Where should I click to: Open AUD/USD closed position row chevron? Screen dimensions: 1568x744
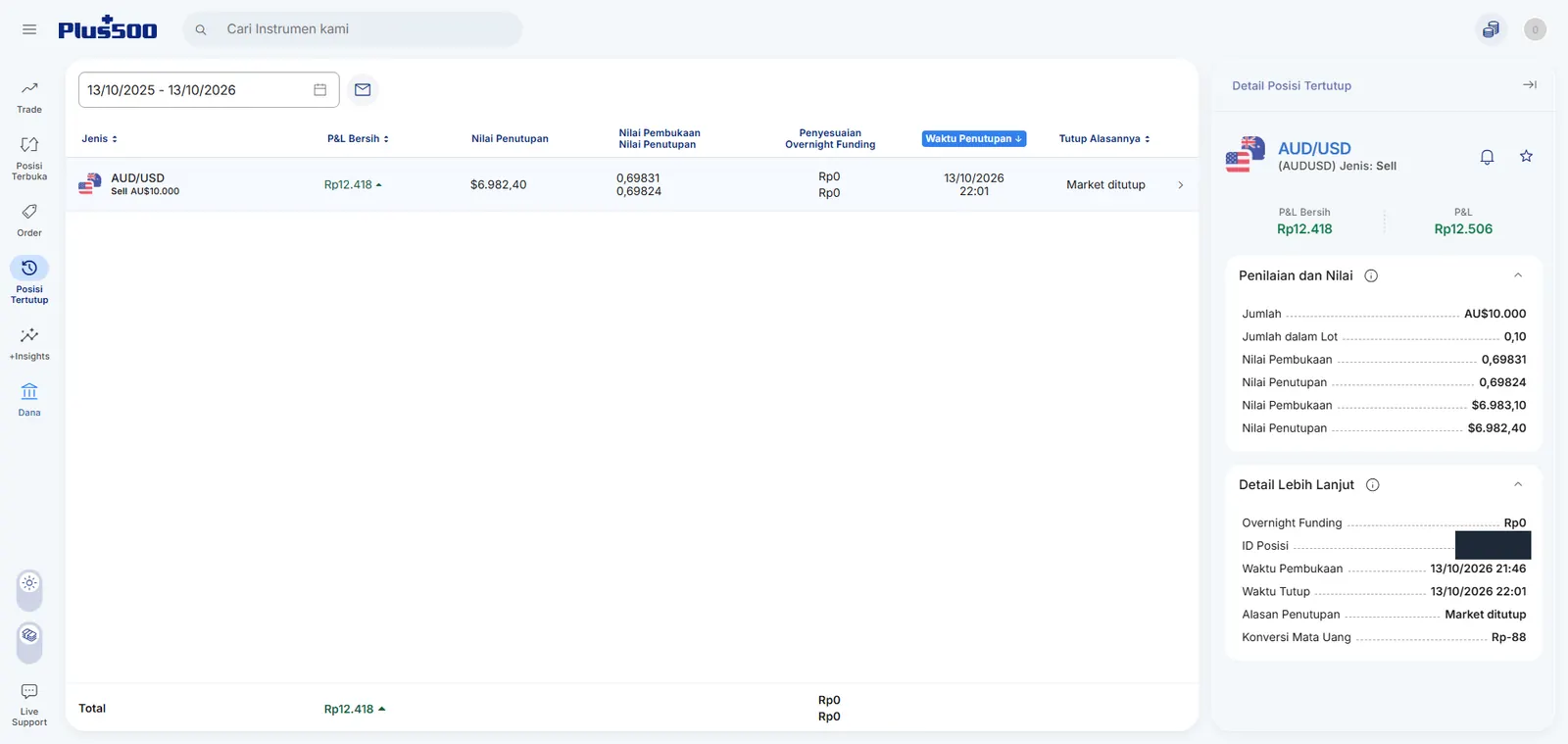(1180, 184)
